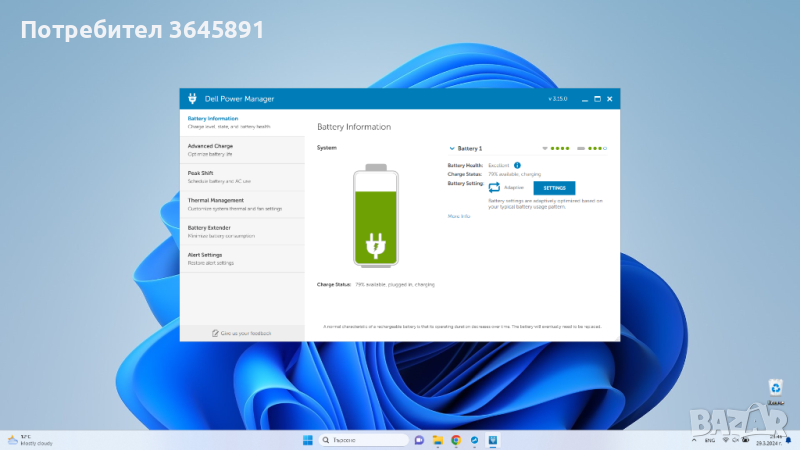Viewport: 800px width, 450px height.
Task: Click the Dell Power Manager taskbar icon
Action: pos(493,440)
